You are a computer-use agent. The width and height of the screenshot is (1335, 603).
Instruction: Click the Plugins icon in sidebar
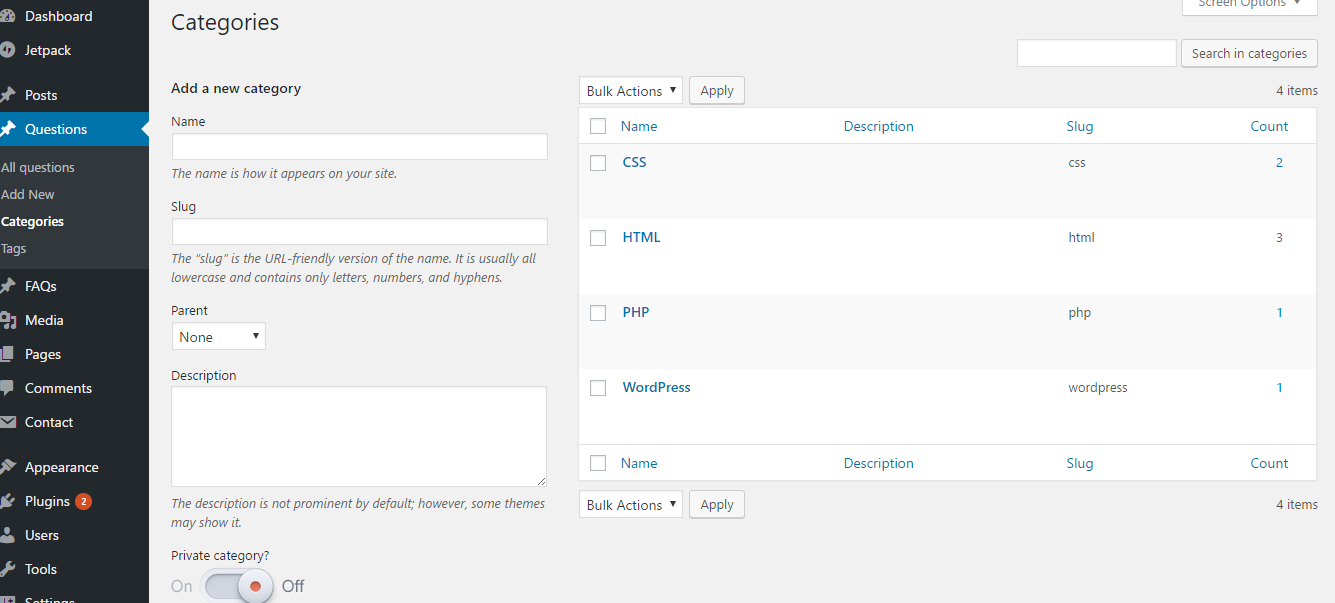coord(8,501)
